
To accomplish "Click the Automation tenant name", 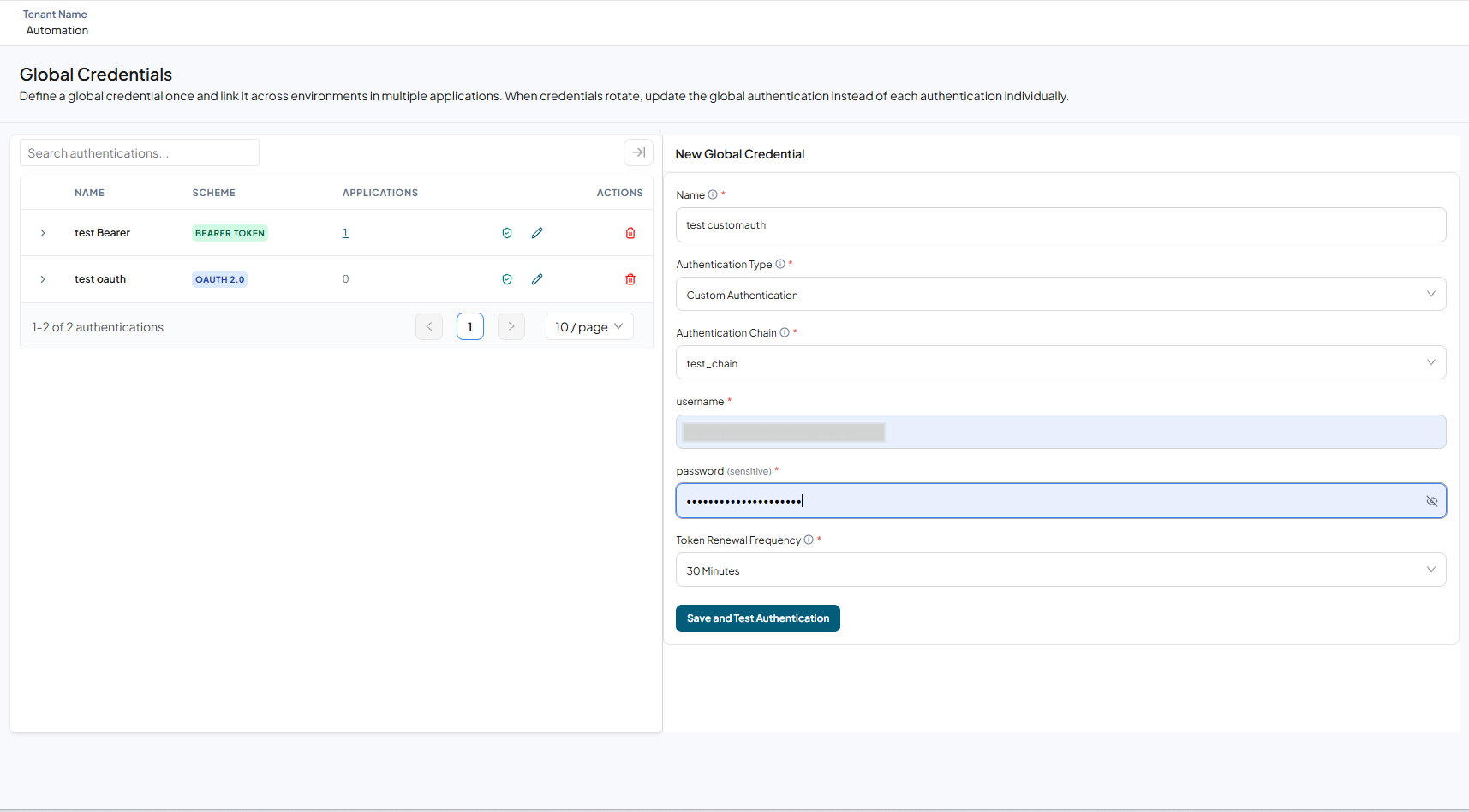I will coord(57,30).
